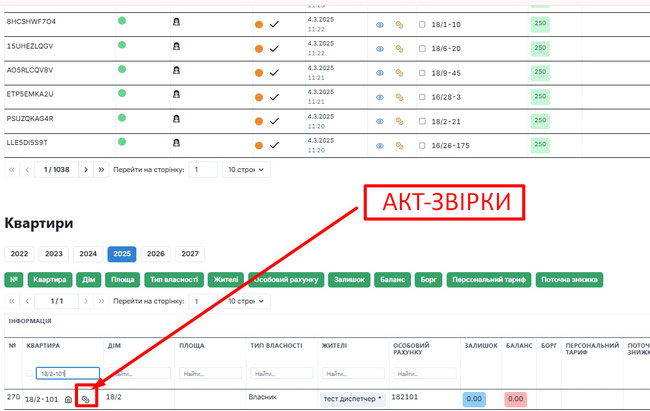Click the eye icon in row PSUZQKAG4R

380,122
